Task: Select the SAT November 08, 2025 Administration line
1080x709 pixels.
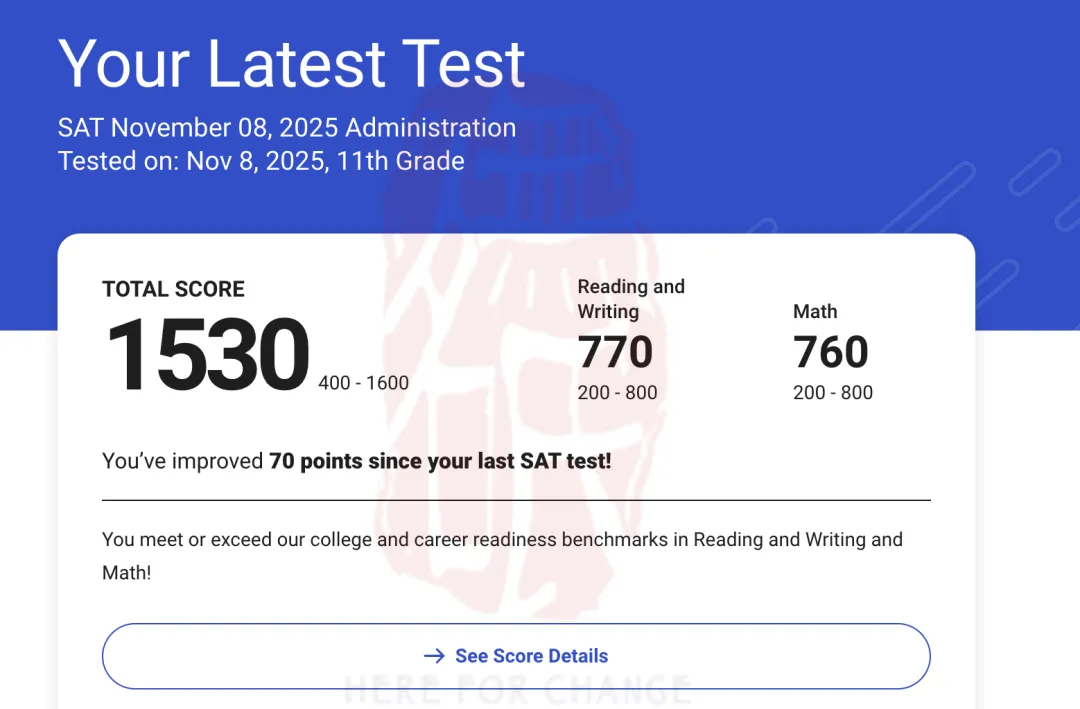Action: [287, 128]
